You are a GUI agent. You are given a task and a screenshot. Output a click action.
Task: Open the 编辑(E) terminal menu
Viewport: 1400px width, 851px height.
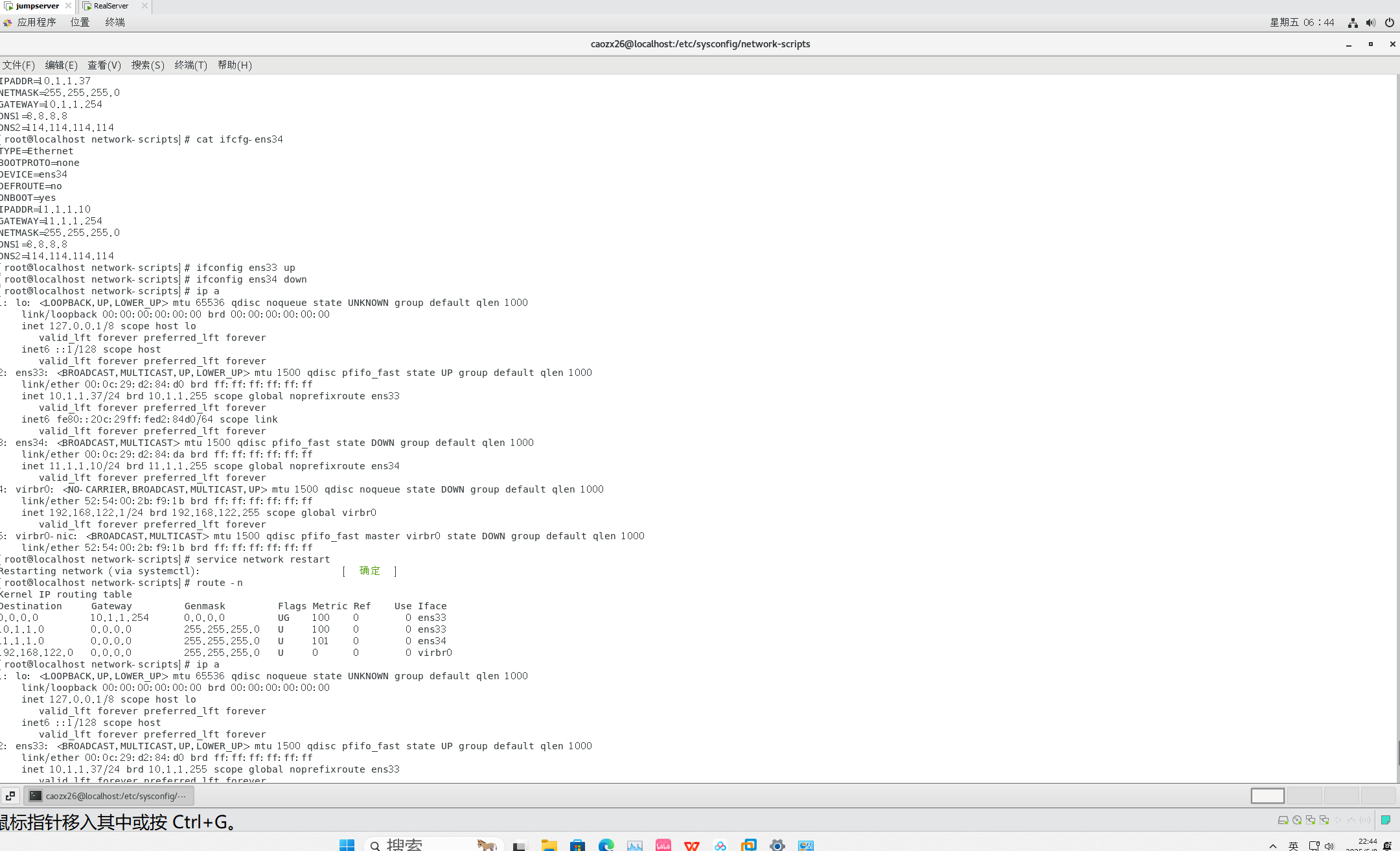61,65
